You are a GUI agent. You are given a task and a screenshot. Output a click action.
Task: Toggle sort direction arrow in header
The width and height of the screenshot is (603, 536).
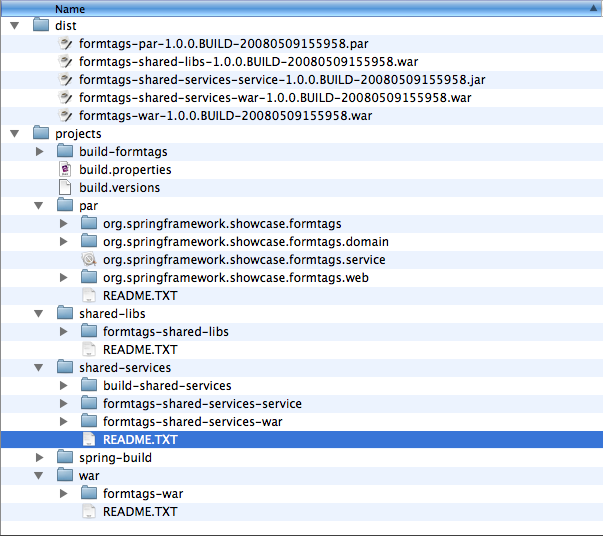[x=593, y=8]
